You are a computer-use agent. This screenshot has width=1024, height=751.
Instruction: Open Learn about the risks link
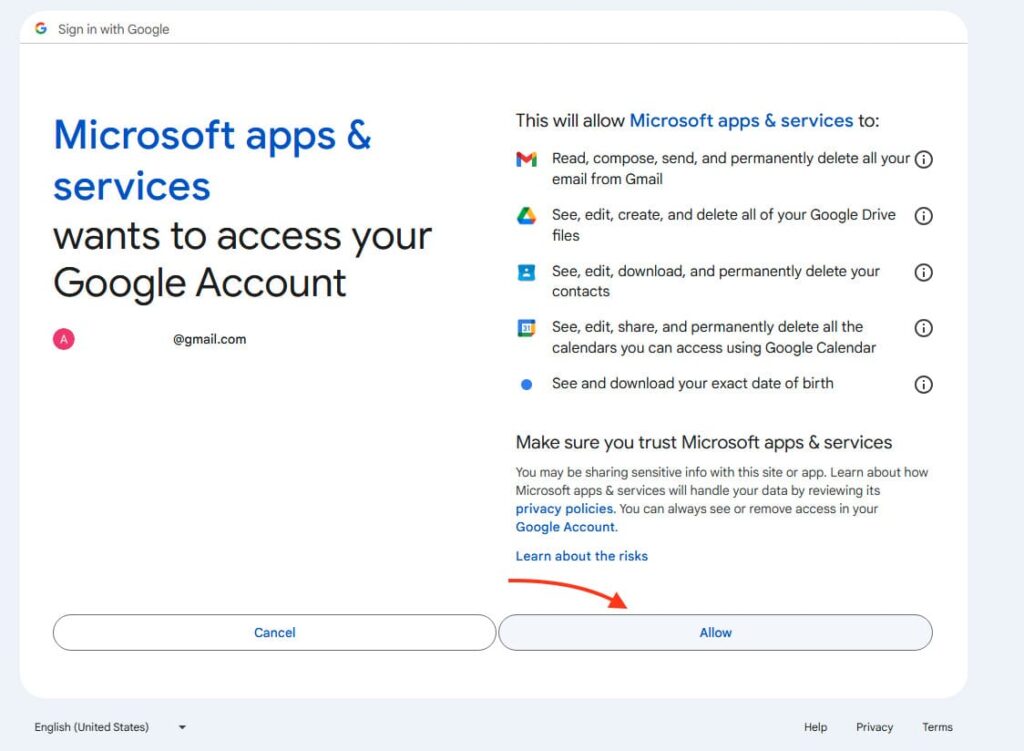coord(582,556)
